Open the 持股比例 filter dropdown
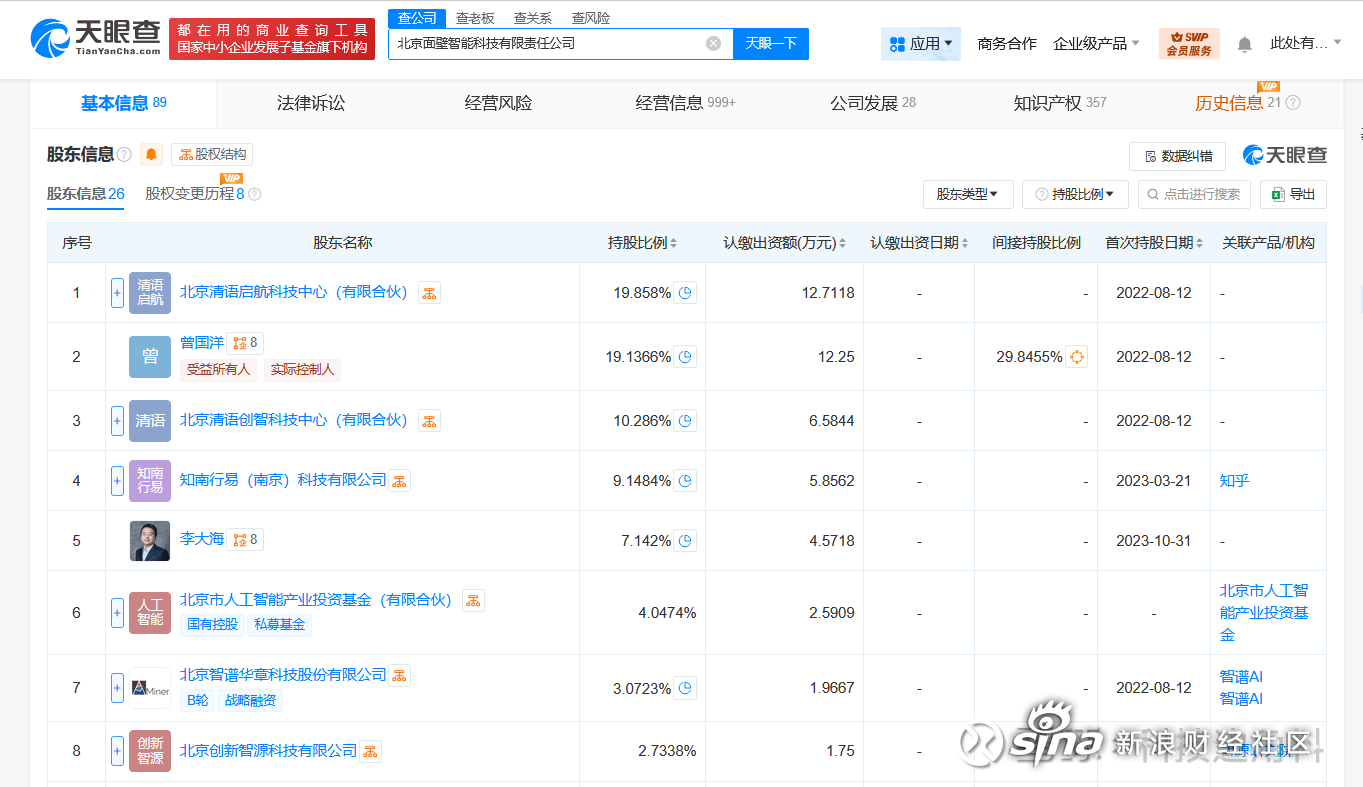The height and width of the screenshot is (787, 1363). pos(1075,194)
